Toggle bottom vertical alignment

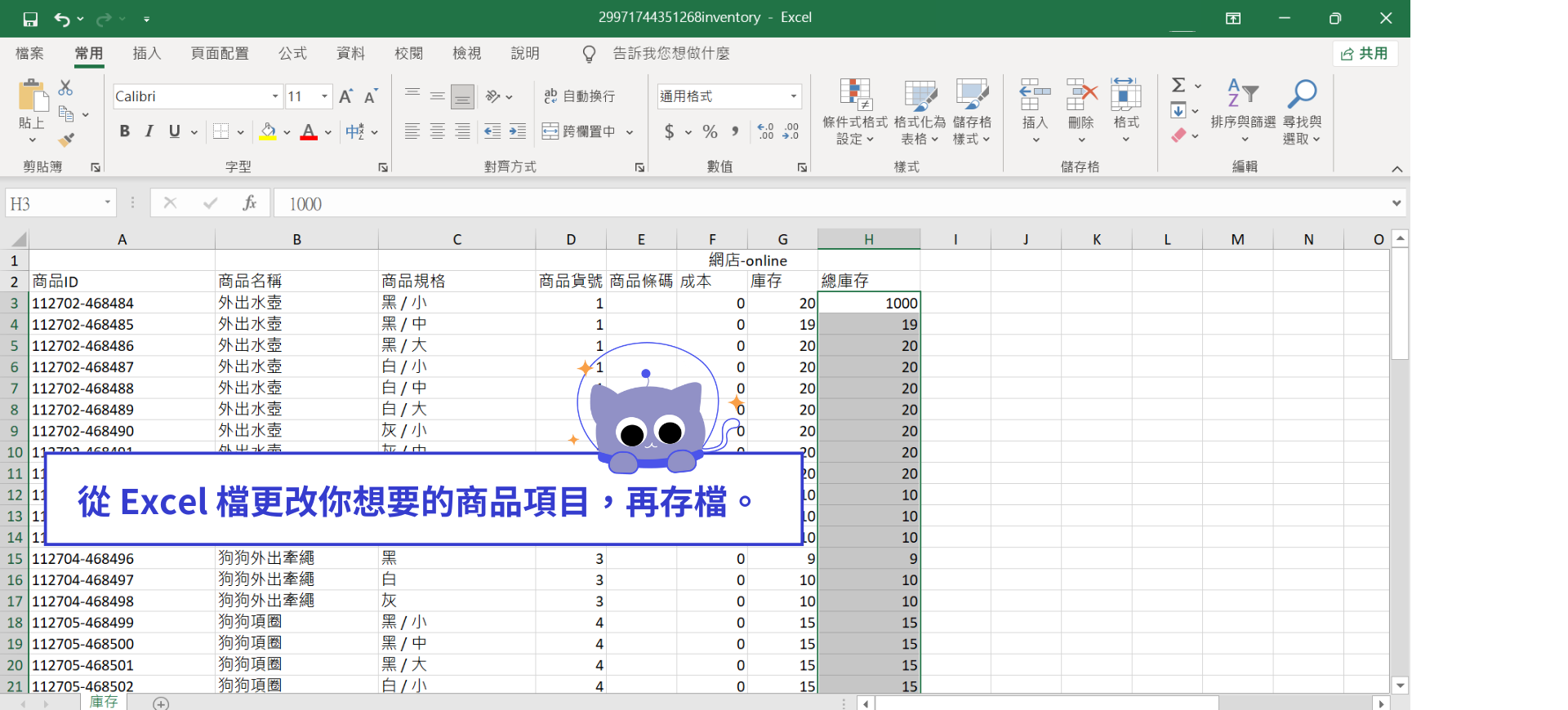(463, 96)
